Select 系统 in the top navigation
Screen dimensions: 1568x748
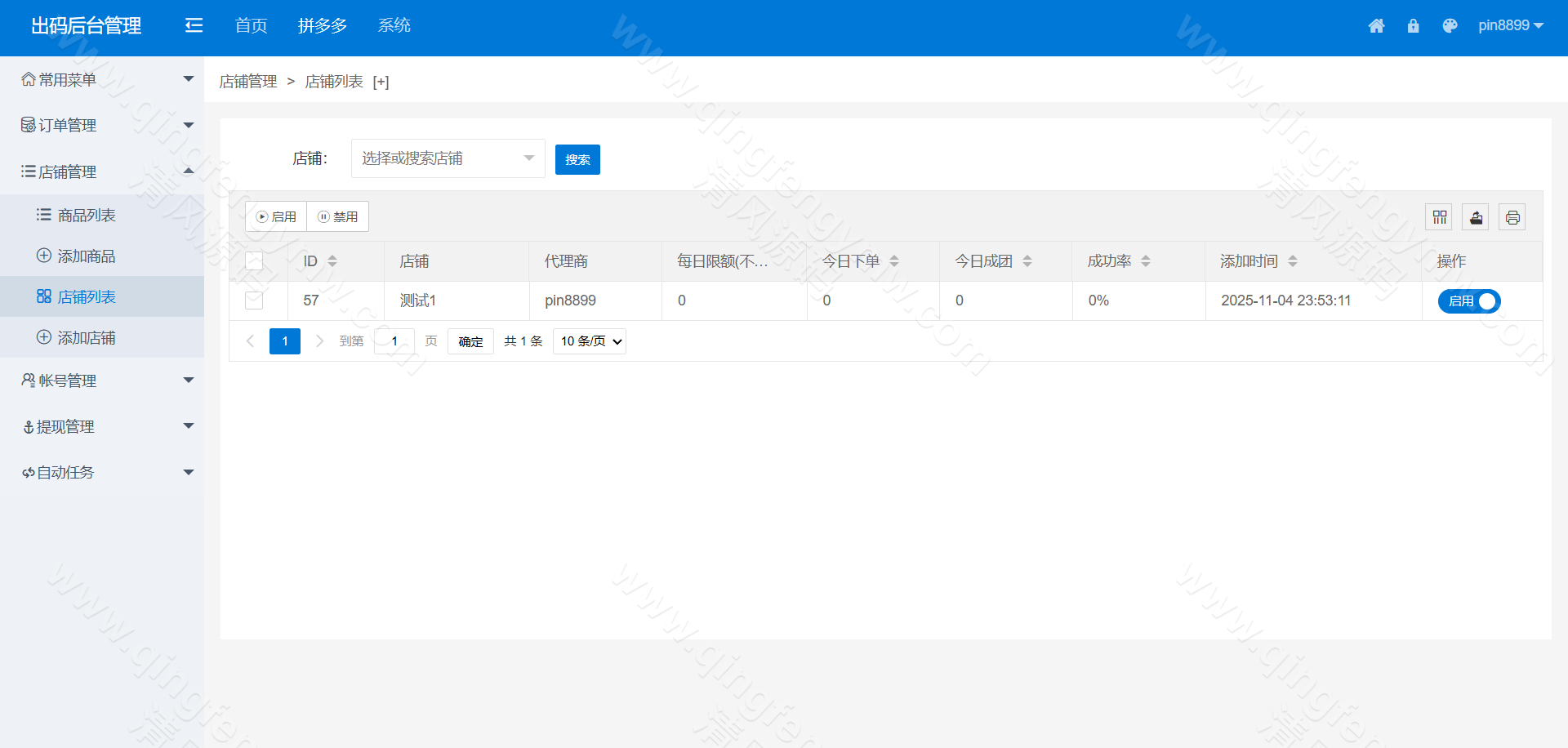pos(394,25)
